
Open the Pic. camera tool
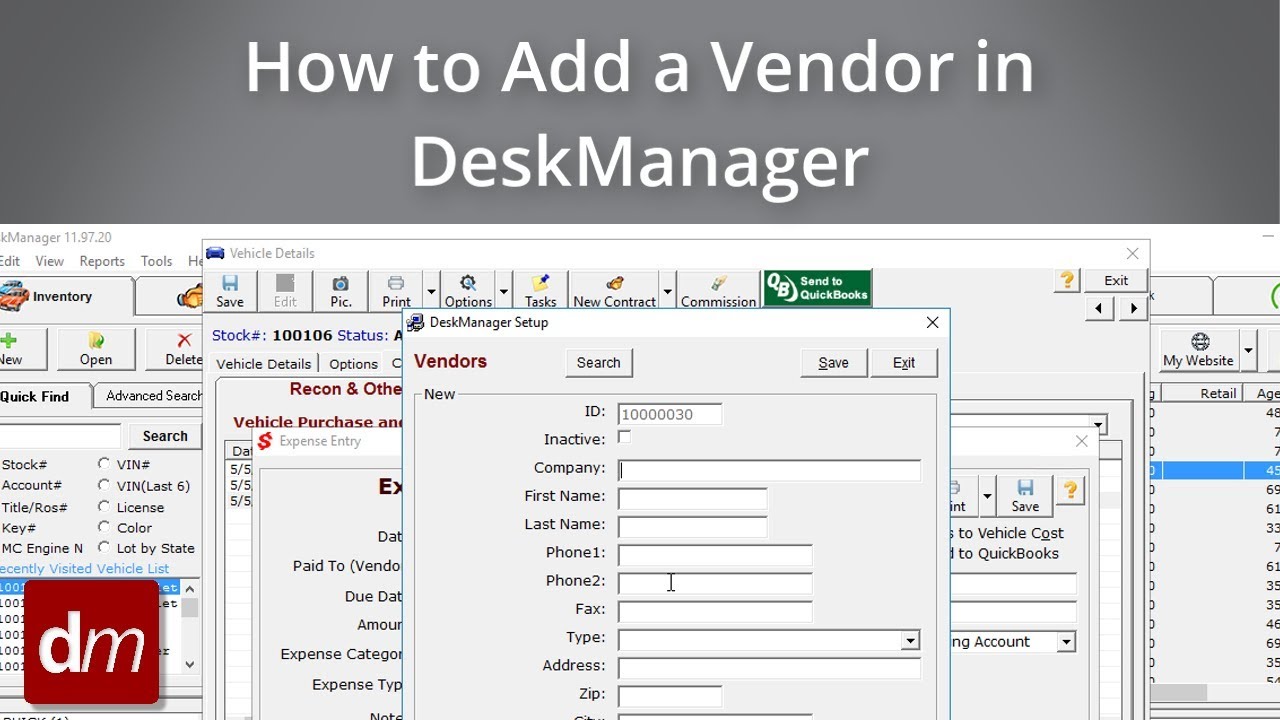(341, 291)
